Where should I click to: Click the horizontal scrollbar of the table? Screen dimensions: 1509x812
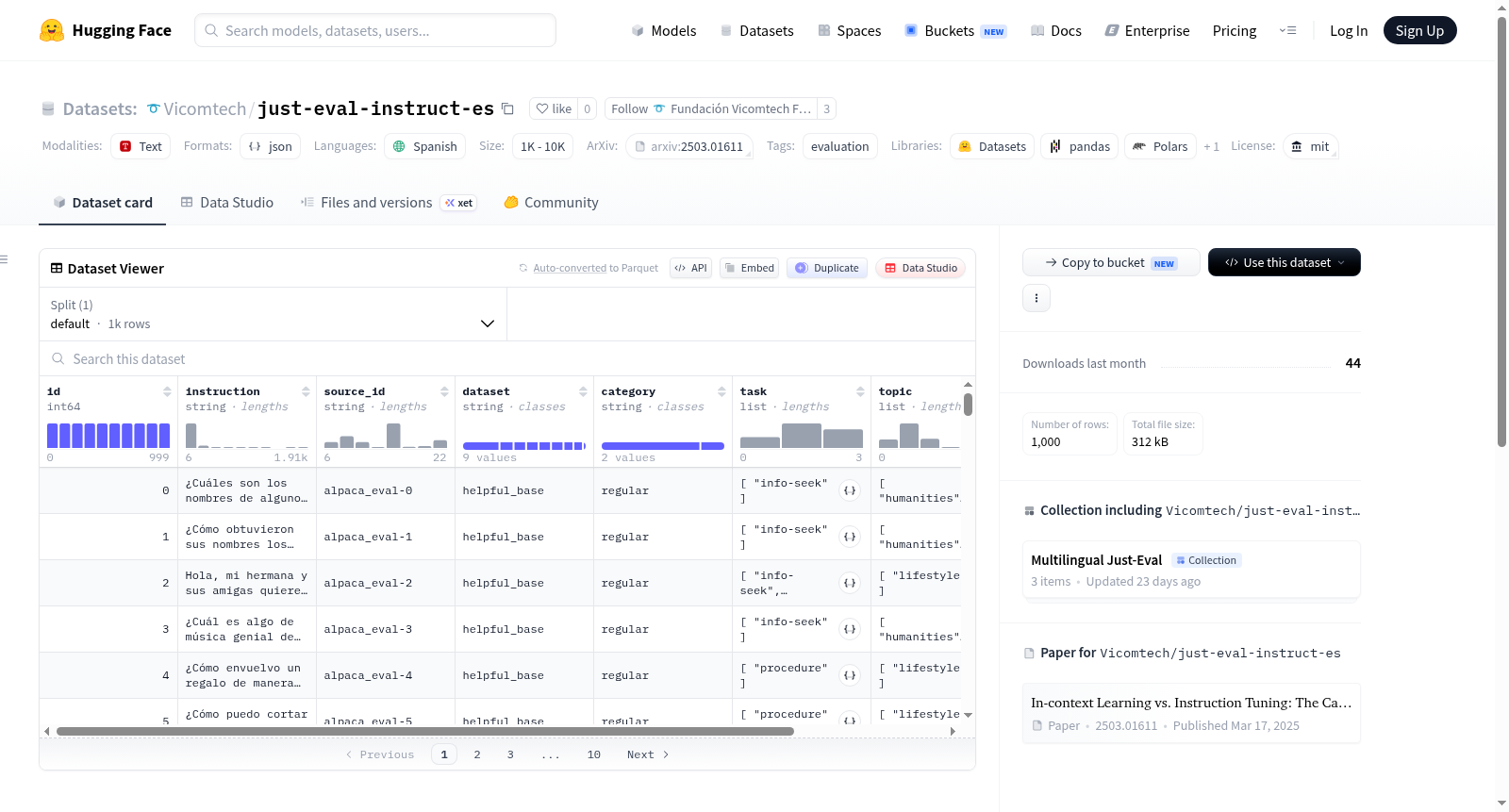424,731
